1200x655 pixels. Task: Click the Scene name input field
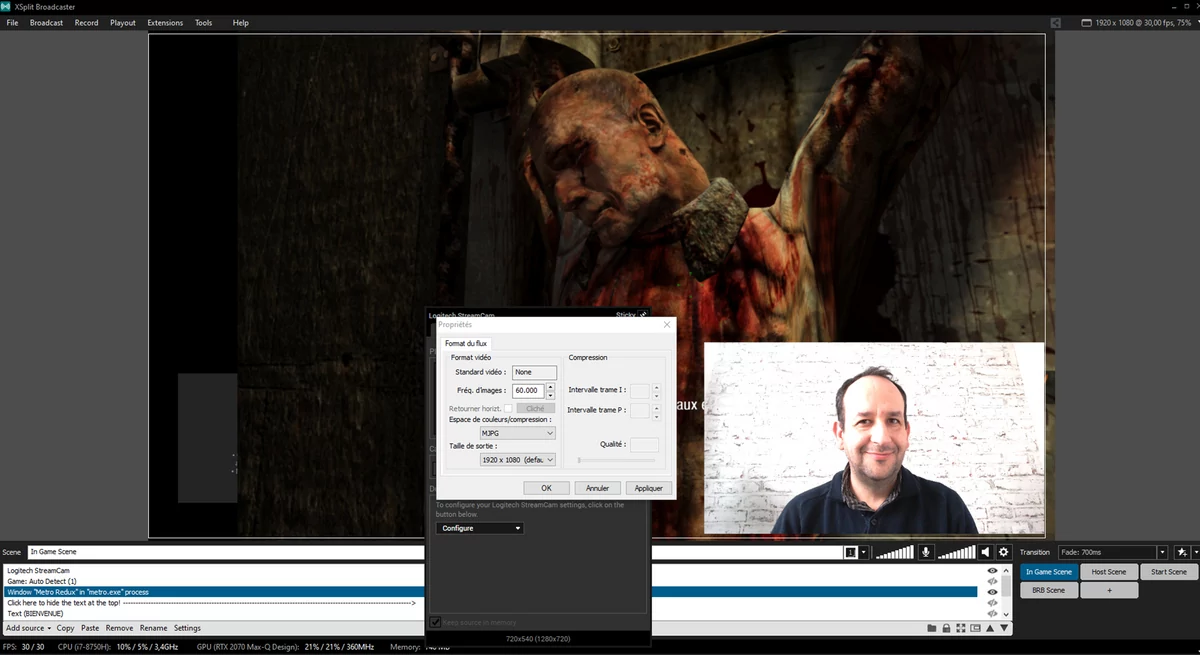coord(434,552)
